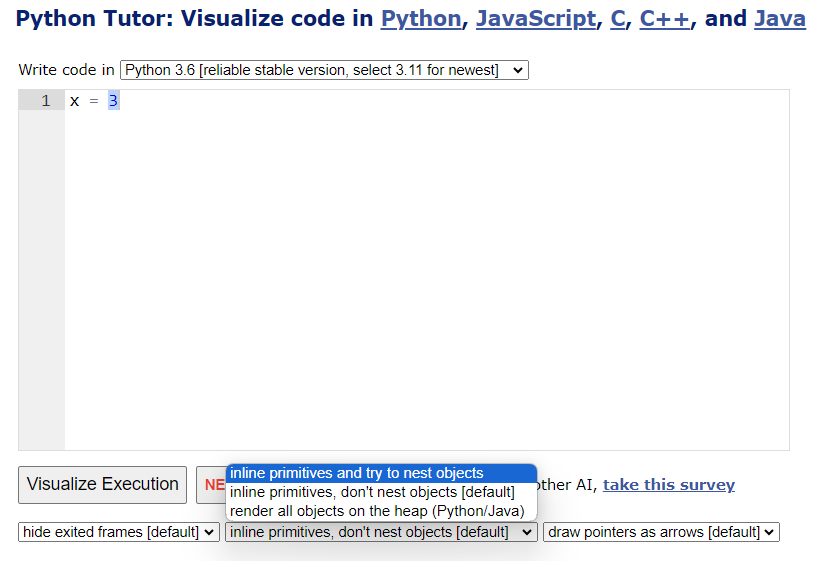Follow the 'take this survey' link
This screenshot has width=832, height=561.
(x=669, y=485)
